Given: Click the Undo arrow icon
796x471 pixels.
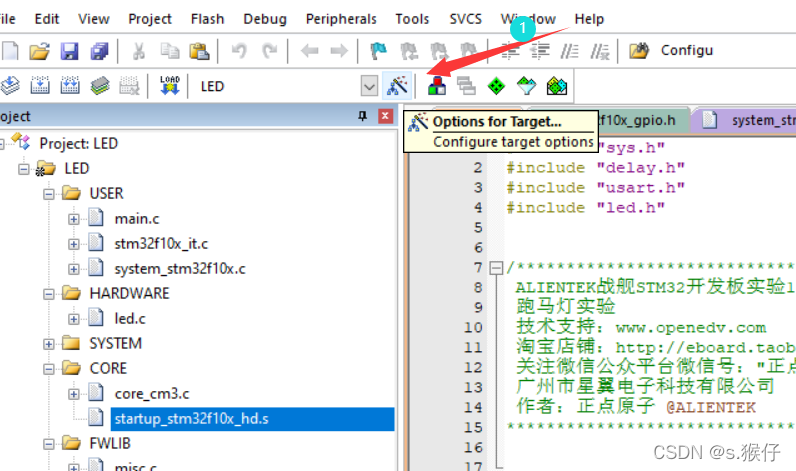Looking at the screenshot, I should click(x=239, y=51).
